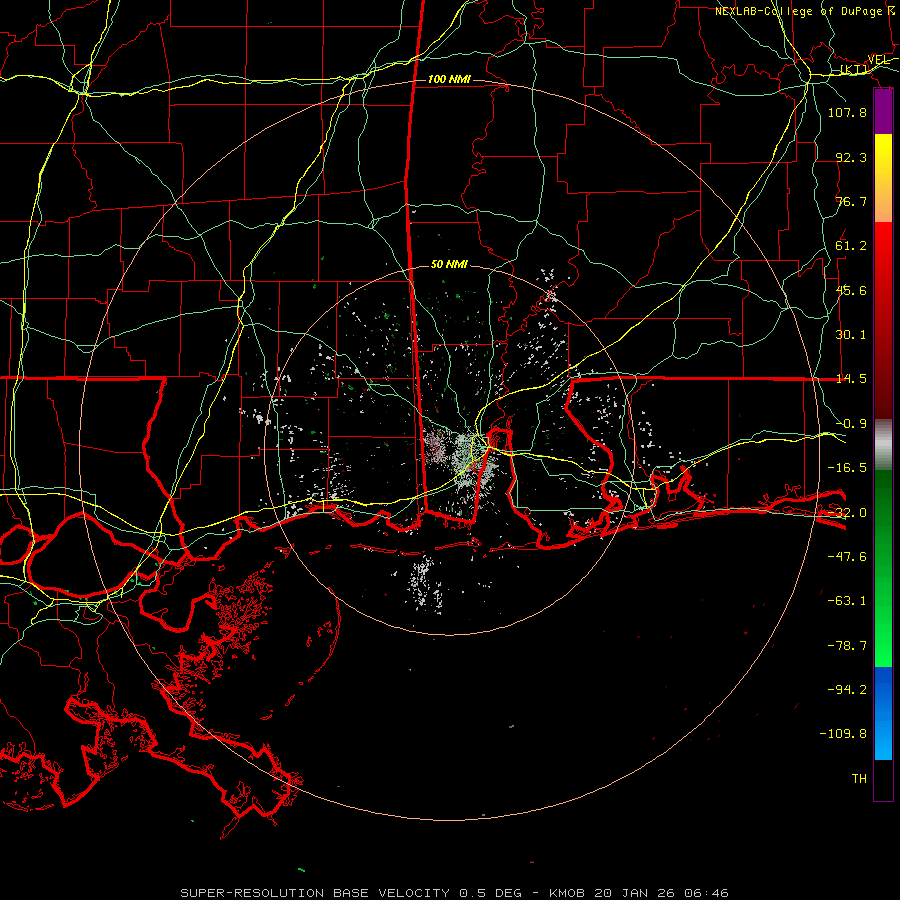
Task: Click the gray near-zero segment of color bar
Action: coord(883,444)
